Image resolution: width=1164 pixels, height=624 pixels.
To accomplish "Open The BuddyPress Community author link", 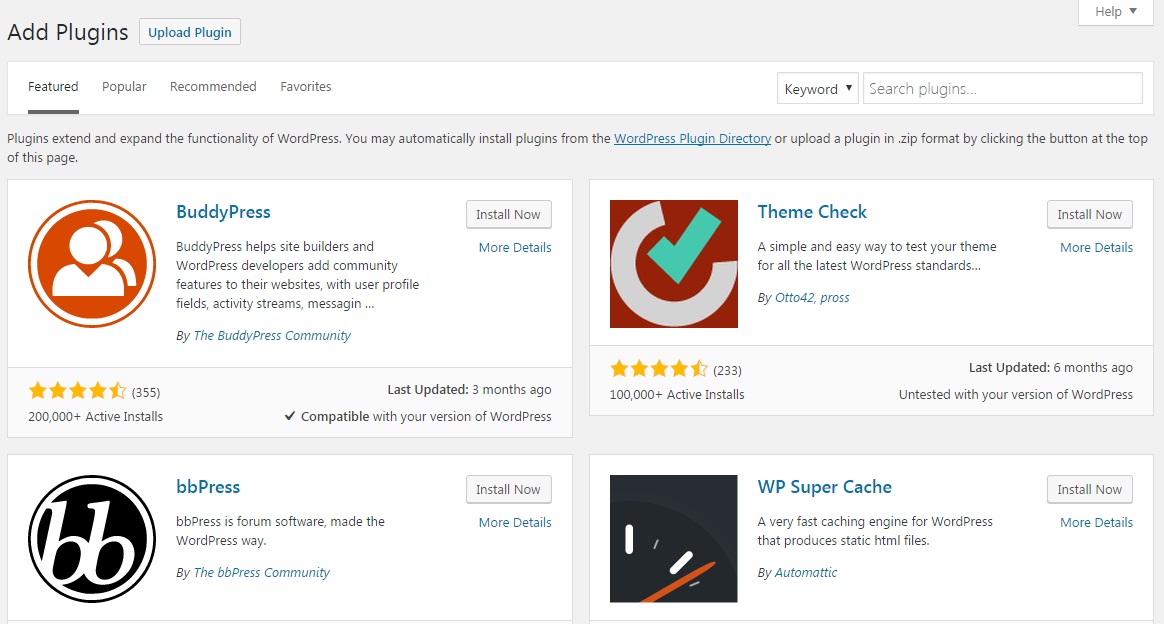I will pyautogui.click(x=272, y=335).
